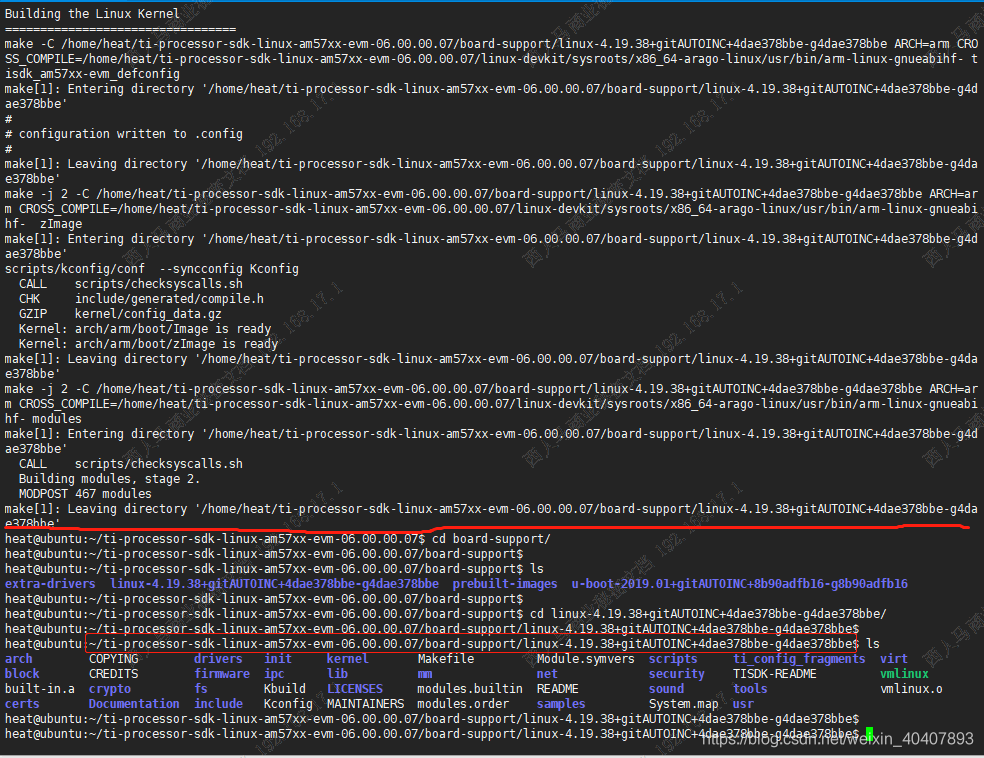Click the 'firmware' directory name
The image size is (984, 758).
pos(222,674)
